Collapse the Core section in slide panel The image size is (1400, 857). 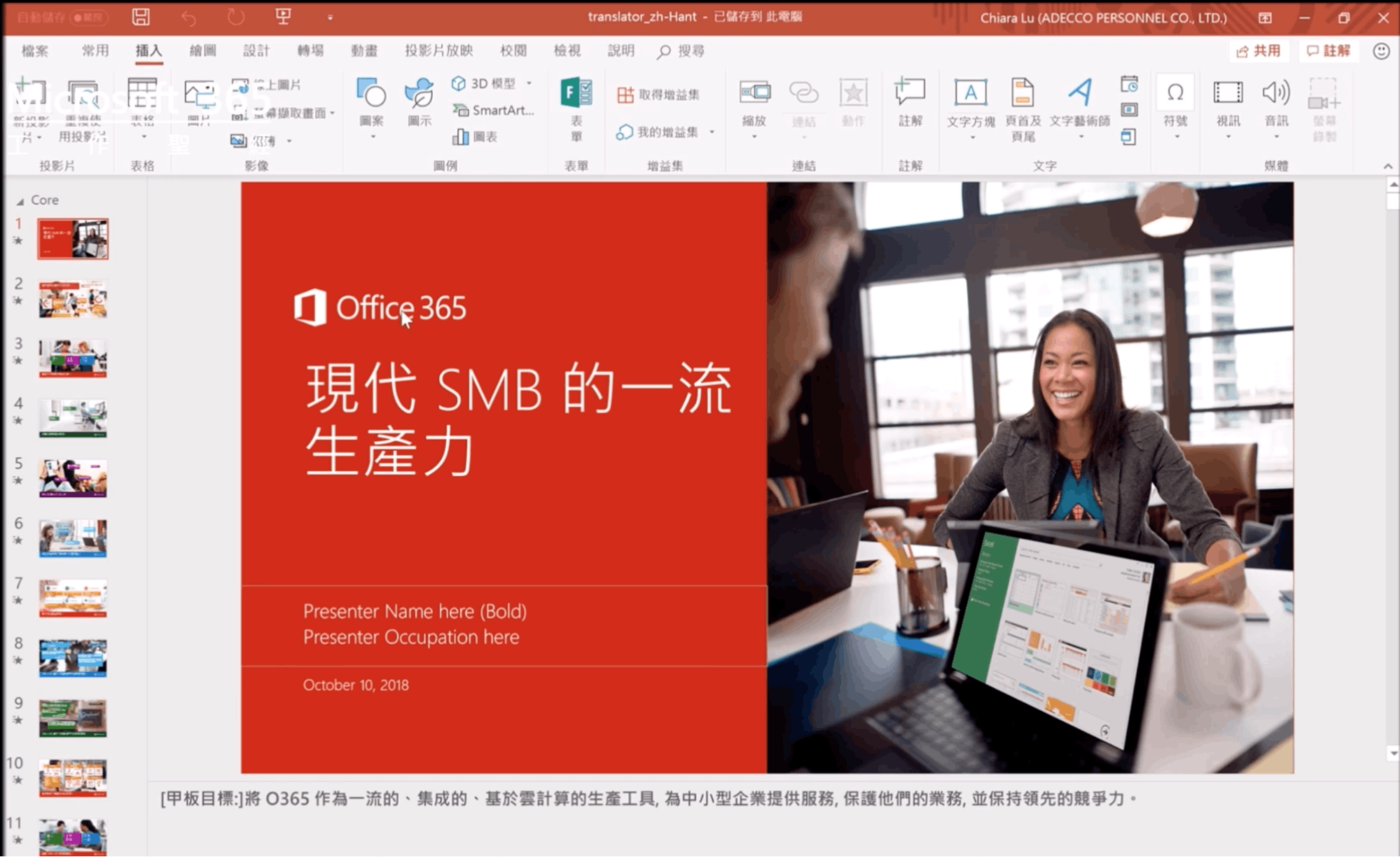(20, 201)
